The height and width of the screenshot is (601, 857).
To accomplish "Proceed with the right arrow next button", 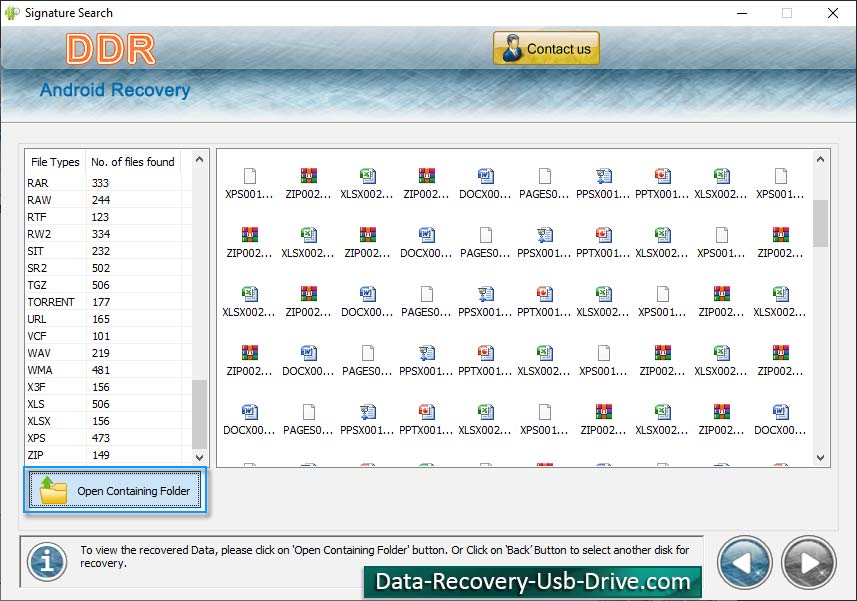I will coord(809,563).
